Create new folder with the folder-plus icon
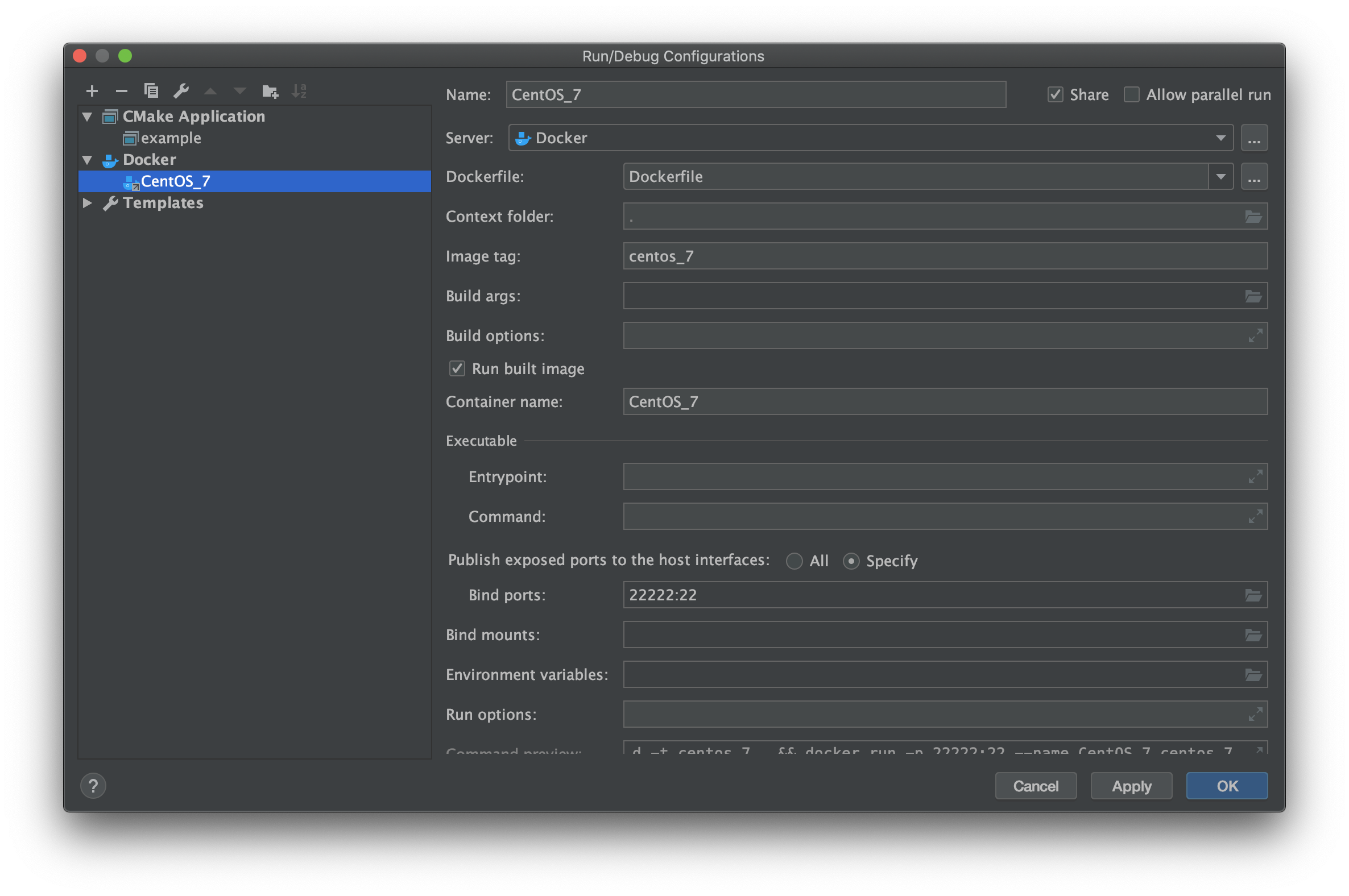 [x=270, y=91]
